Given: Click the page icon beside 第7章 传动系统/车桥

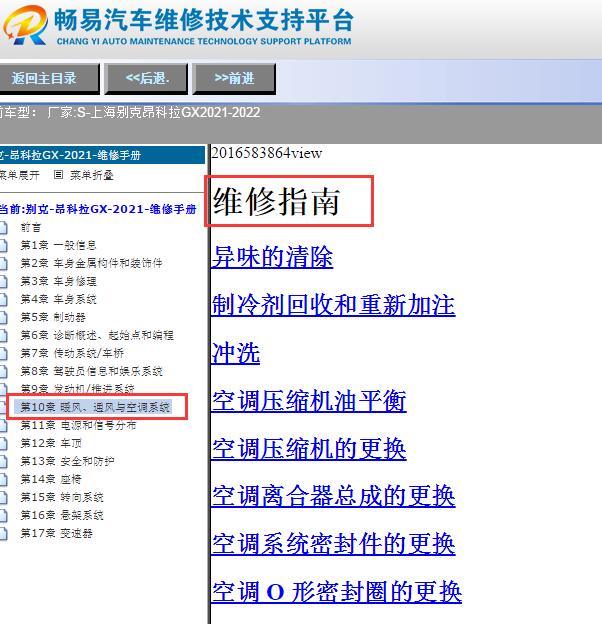Looking at the screenshot, I should click(x=3, y=353).
